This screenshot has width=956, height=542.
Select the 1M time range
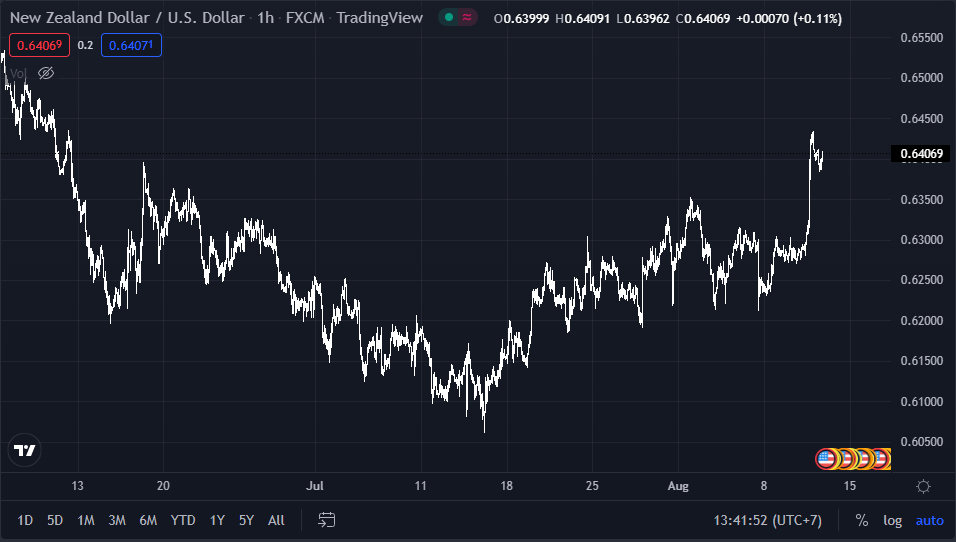click(x=86, y=520)
